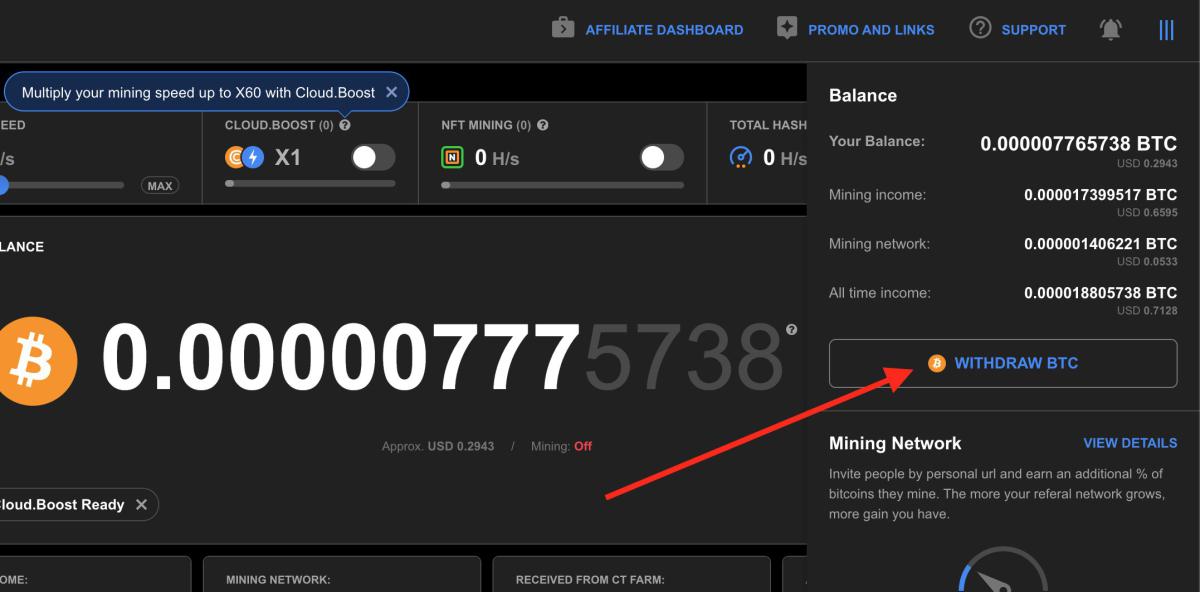Click the Cloud.Boost lightning bolt icon
1200x592 pixels.
[x=254, y=157]
